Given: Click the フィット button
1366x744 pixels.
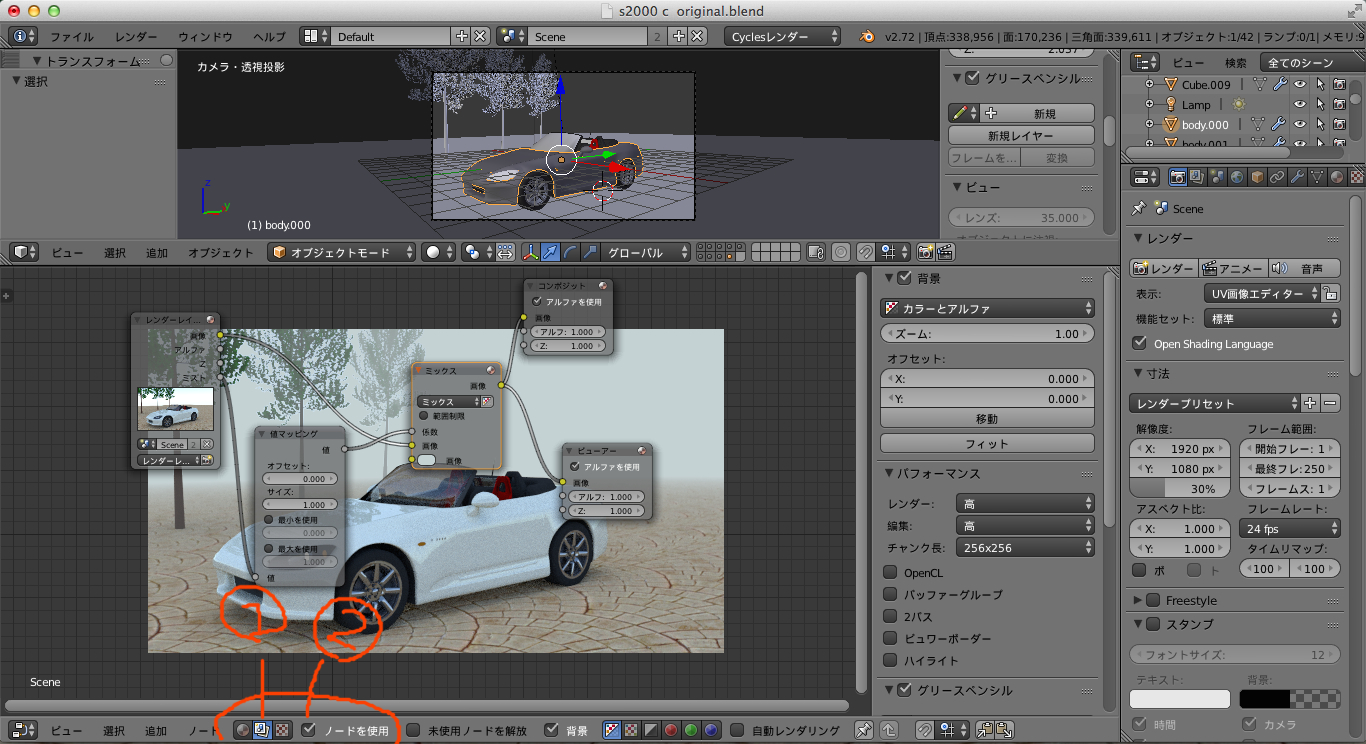Looking at the screenshot, I should click(x=987, y=443).
